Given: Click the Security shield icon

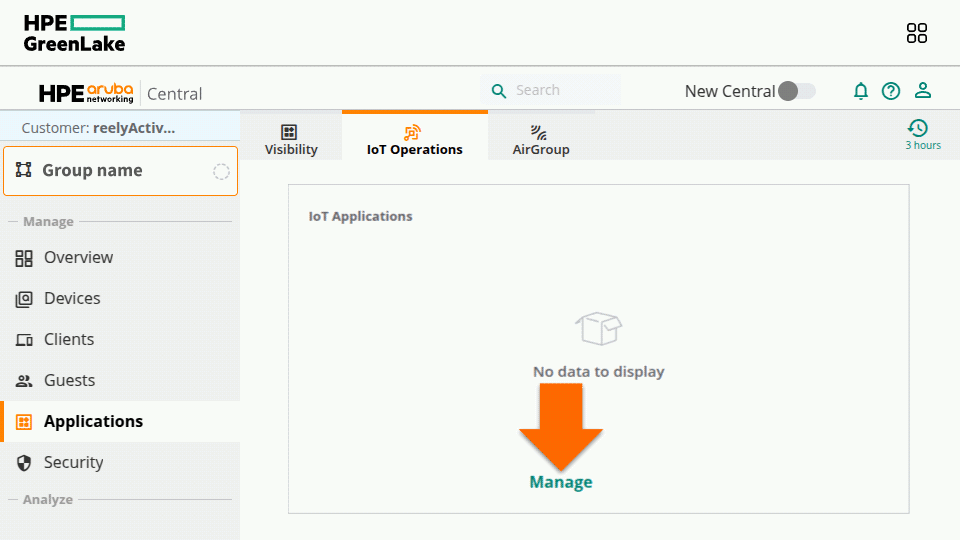Looking at the screenshot, I should pos(24,463).
